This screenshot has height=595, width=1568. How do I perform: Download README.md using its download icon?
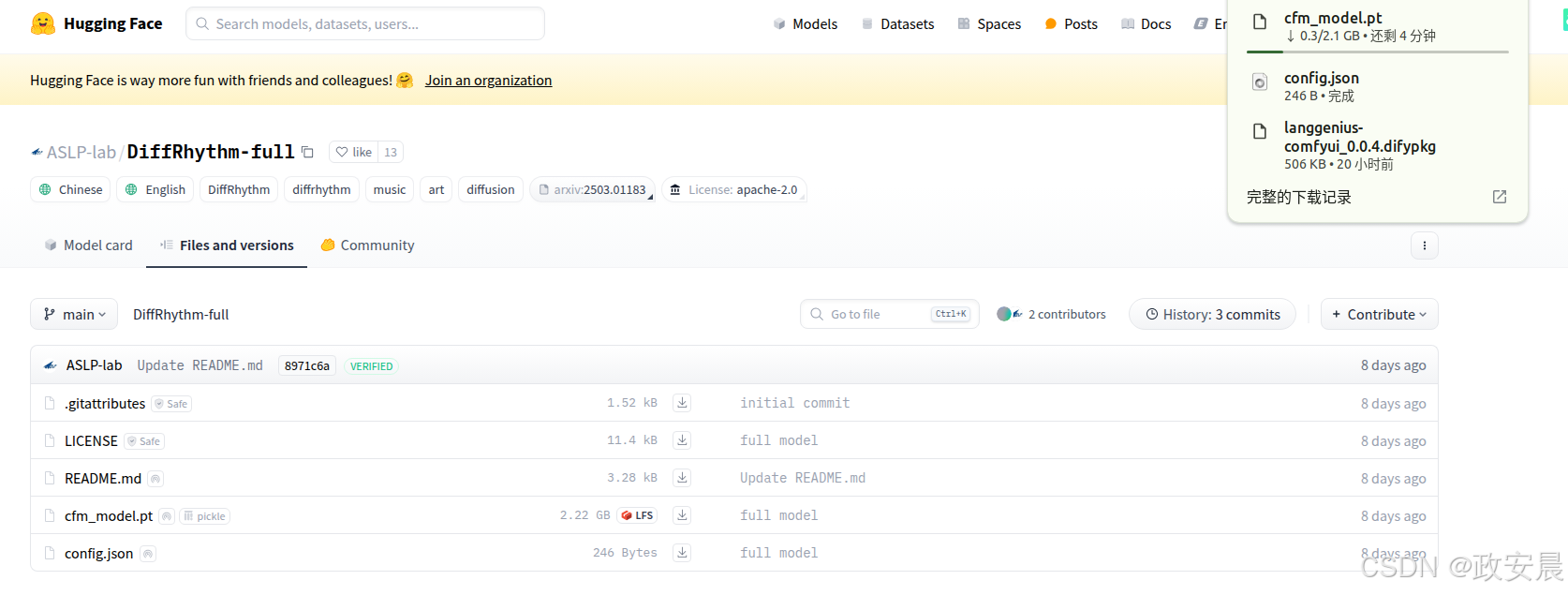683,478
